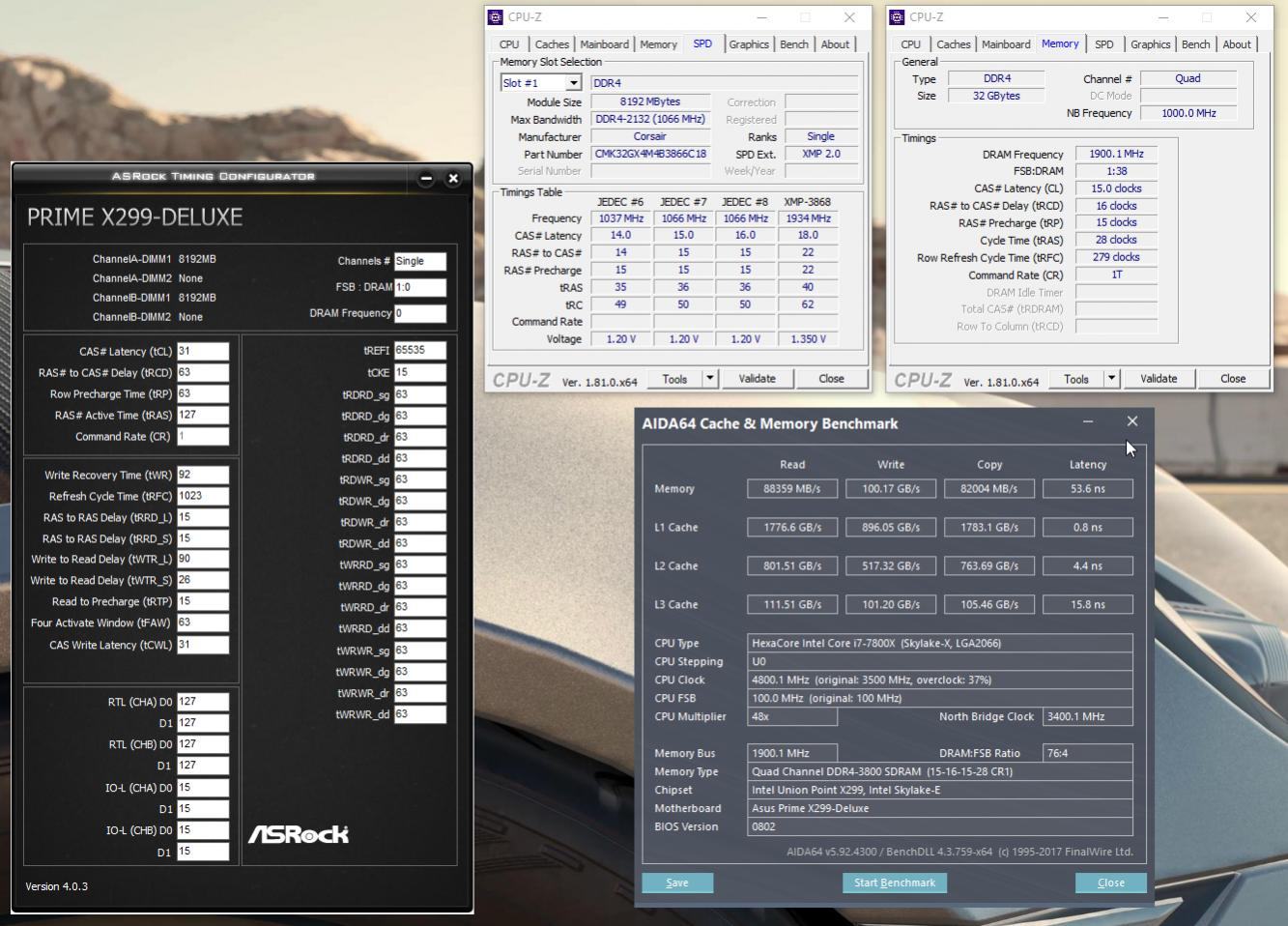
Task: Open Mainboard tab in SPD window
Action: click(604, 44)
